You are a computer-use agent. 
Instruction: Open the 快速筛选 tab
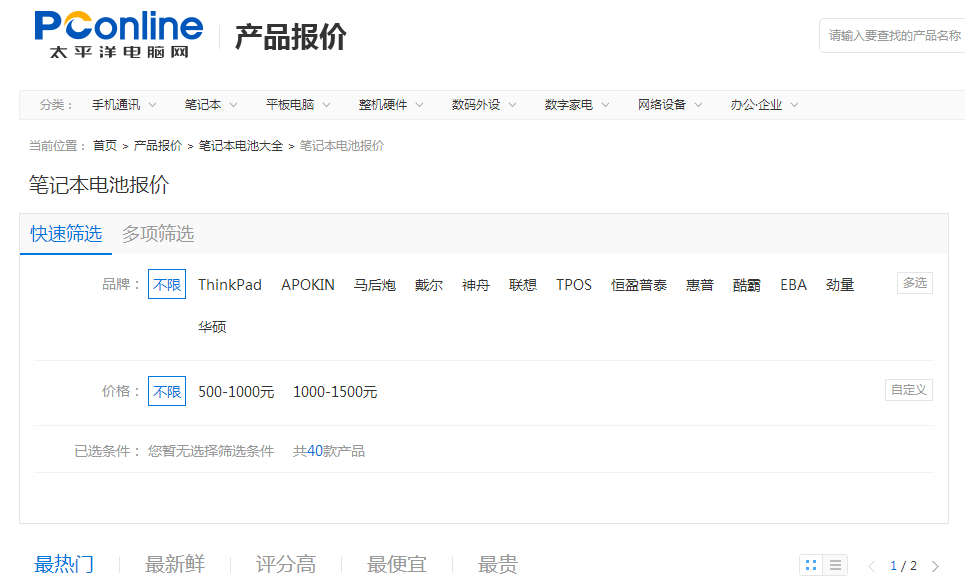(x=66, y=234)
